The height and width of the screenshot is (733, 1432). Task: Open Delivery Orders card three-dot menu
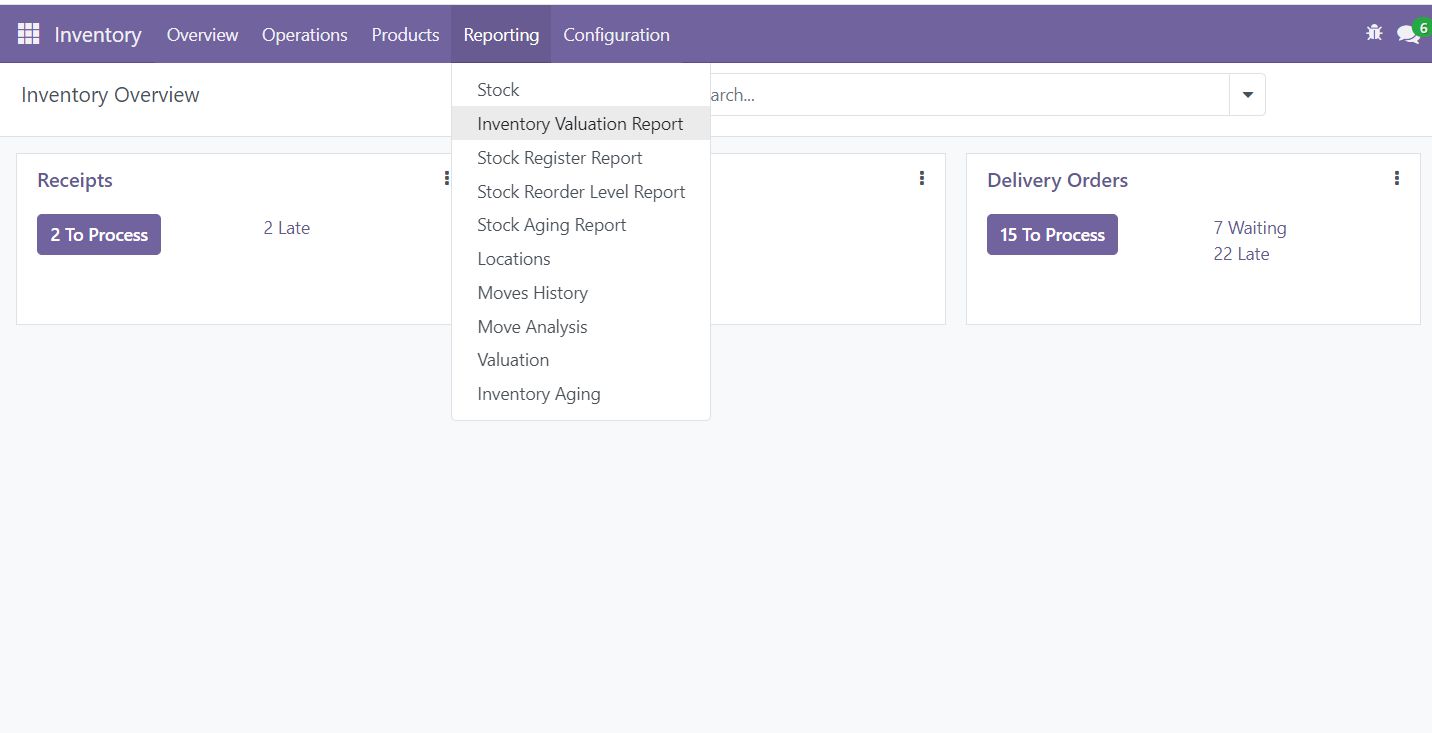1396,179
